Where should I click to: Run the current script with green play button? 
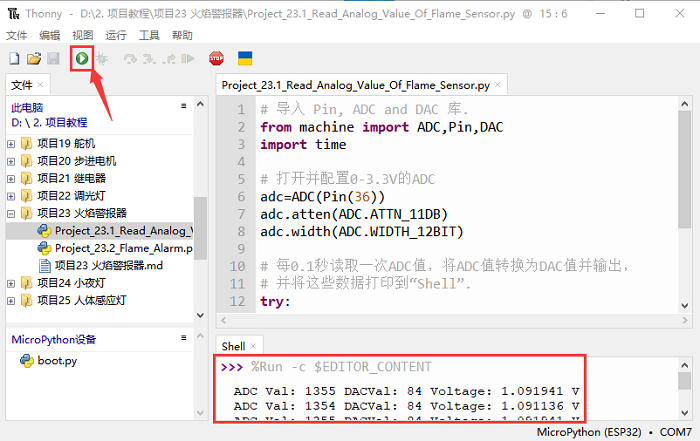tap(81, 59)
